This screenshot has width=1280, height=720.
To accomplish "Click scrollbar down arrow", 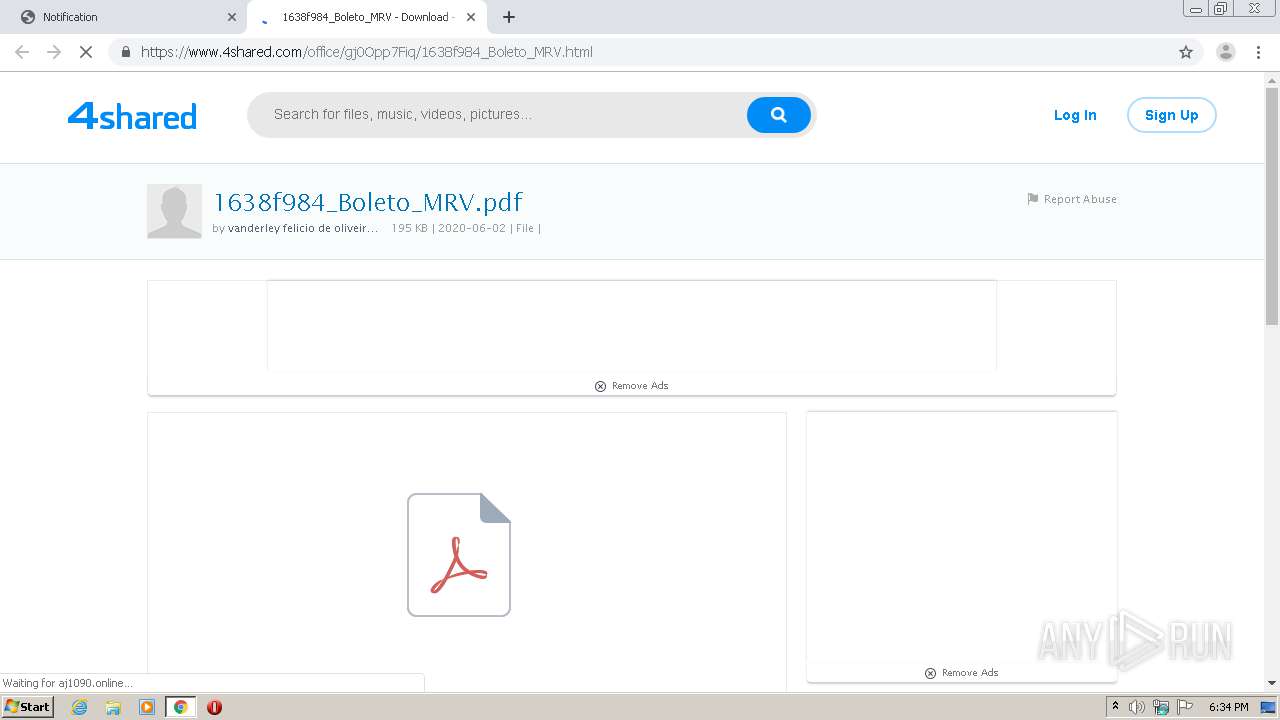I will pyautogui.click(x=1272, y=683).
